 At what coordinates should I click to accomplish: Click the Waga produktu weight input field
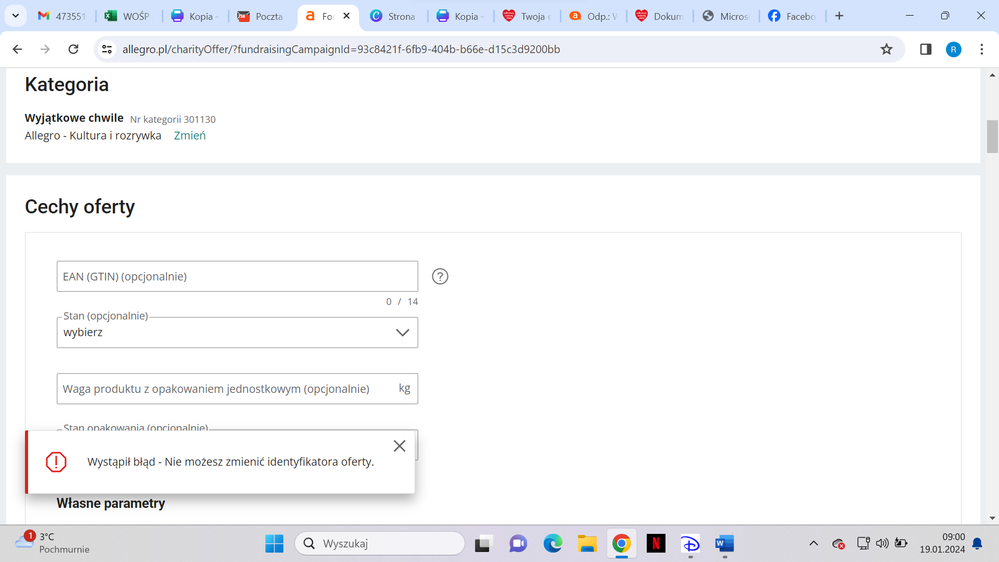[x=225, y=389]
